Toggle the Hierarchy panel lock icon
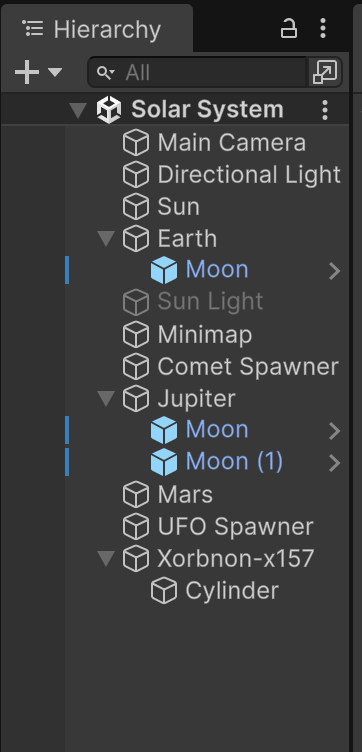The height and width of the screenshot is (752, 362). click(289, 28)
